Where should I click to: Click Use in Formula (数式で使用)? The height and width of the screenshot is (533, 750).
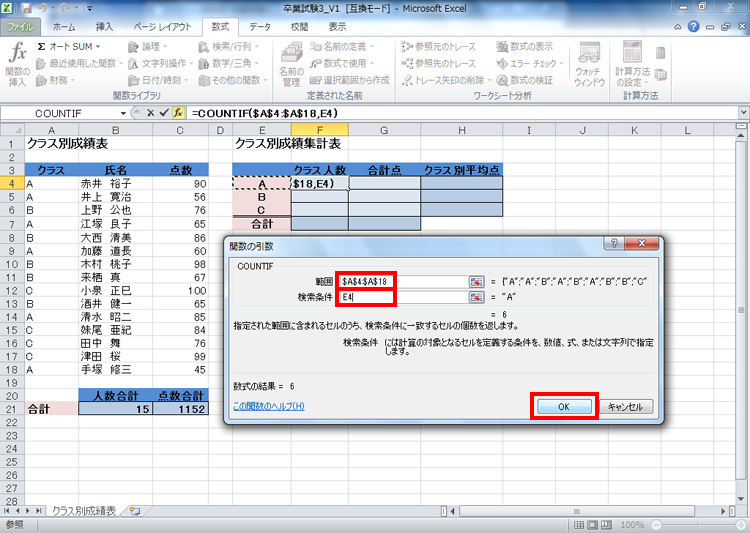[x=342, y=63]
